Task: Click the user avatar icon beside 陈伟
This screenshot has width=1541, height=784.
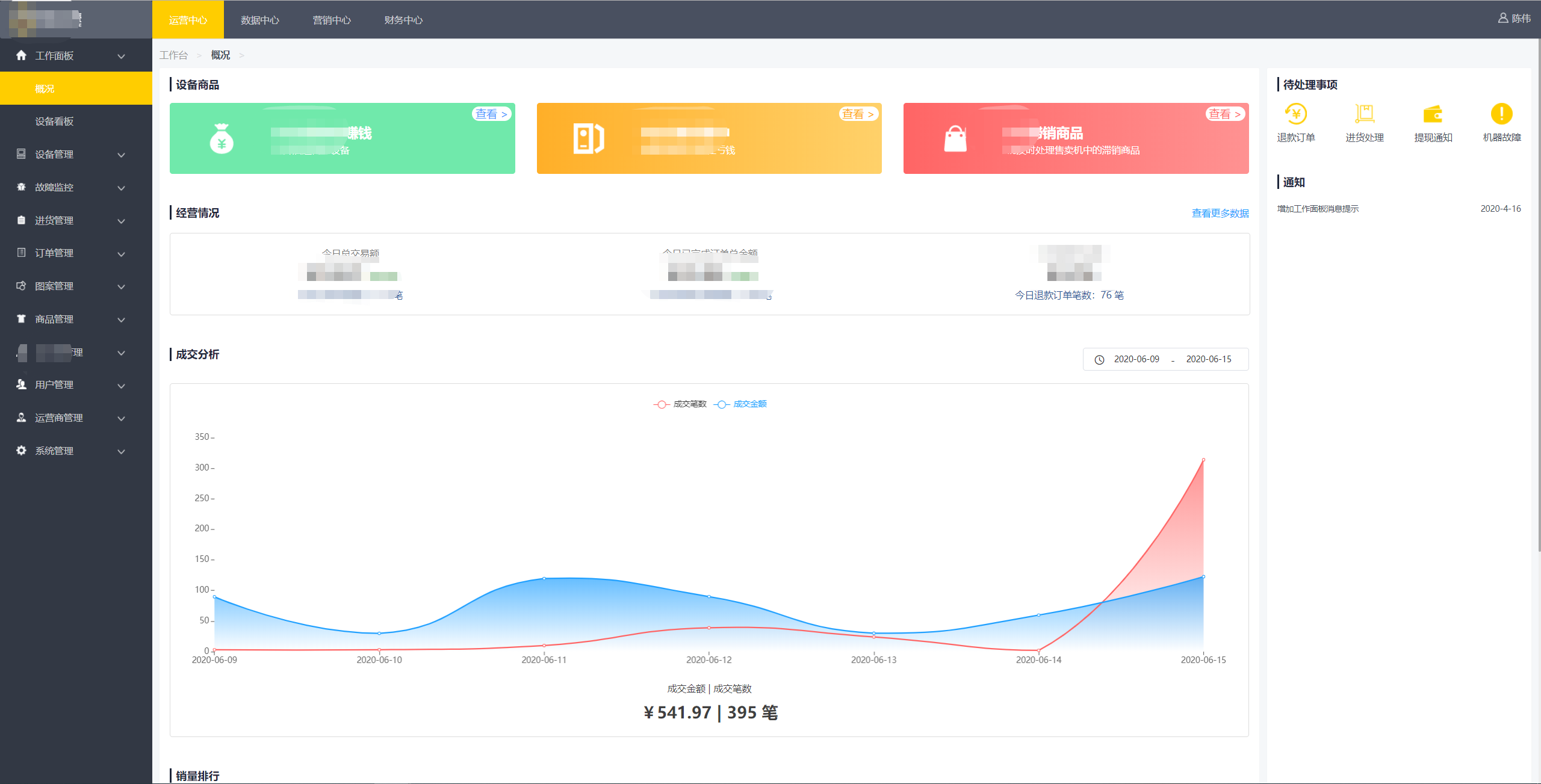Action: [1502, 19]
